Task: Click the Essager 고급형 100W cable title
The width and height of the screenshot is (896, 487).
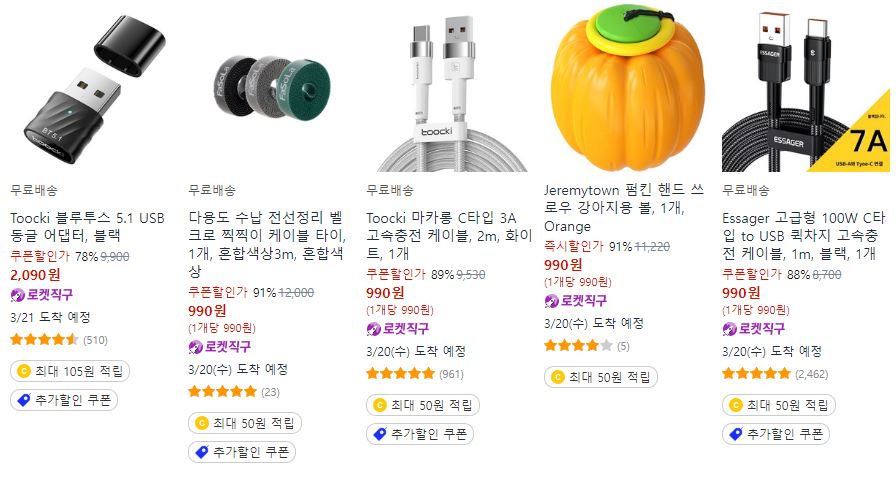Action: click(x=803, y=235)
